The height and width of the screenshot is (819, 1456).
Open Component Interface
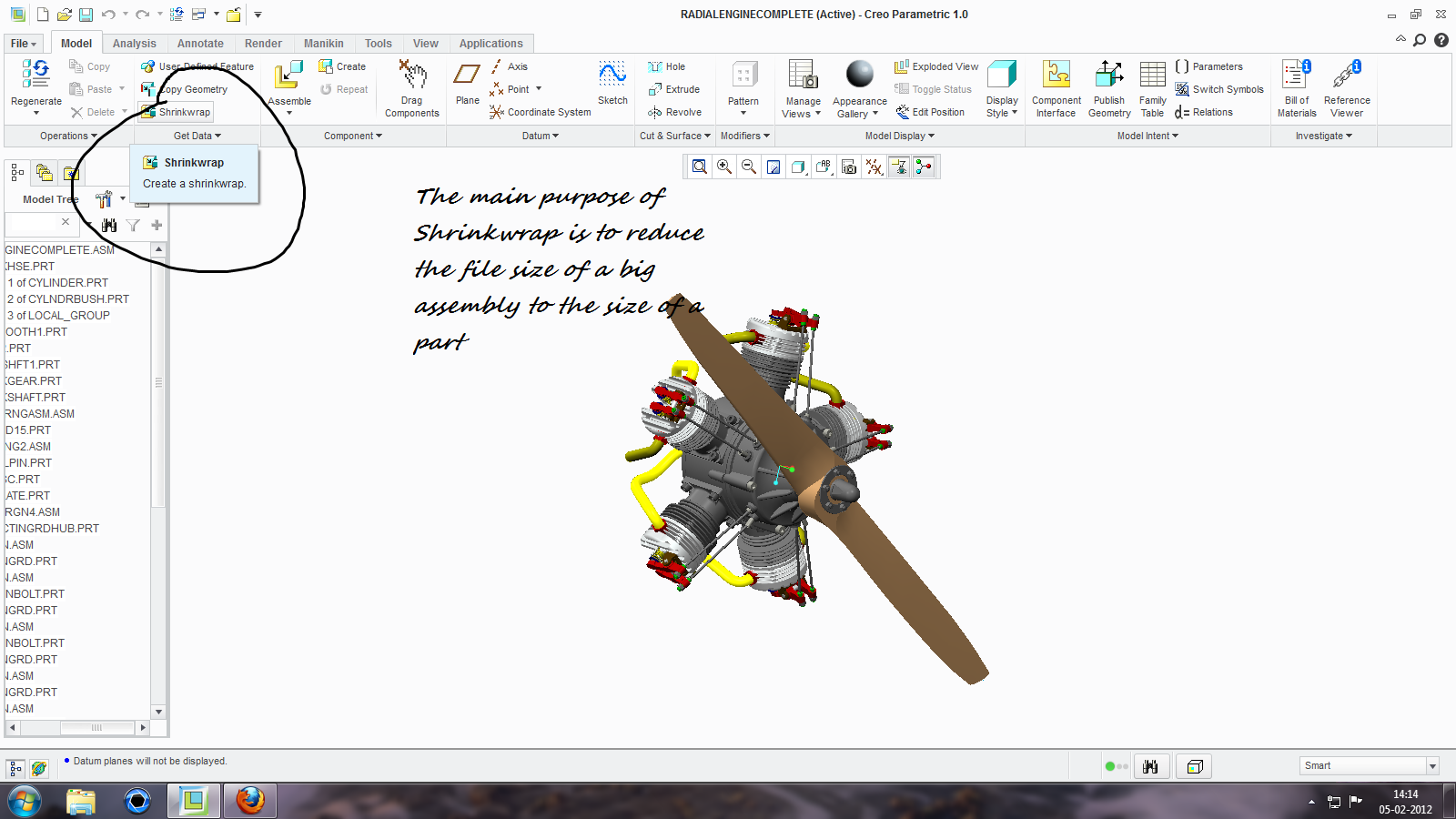(x=1057, y=89)
